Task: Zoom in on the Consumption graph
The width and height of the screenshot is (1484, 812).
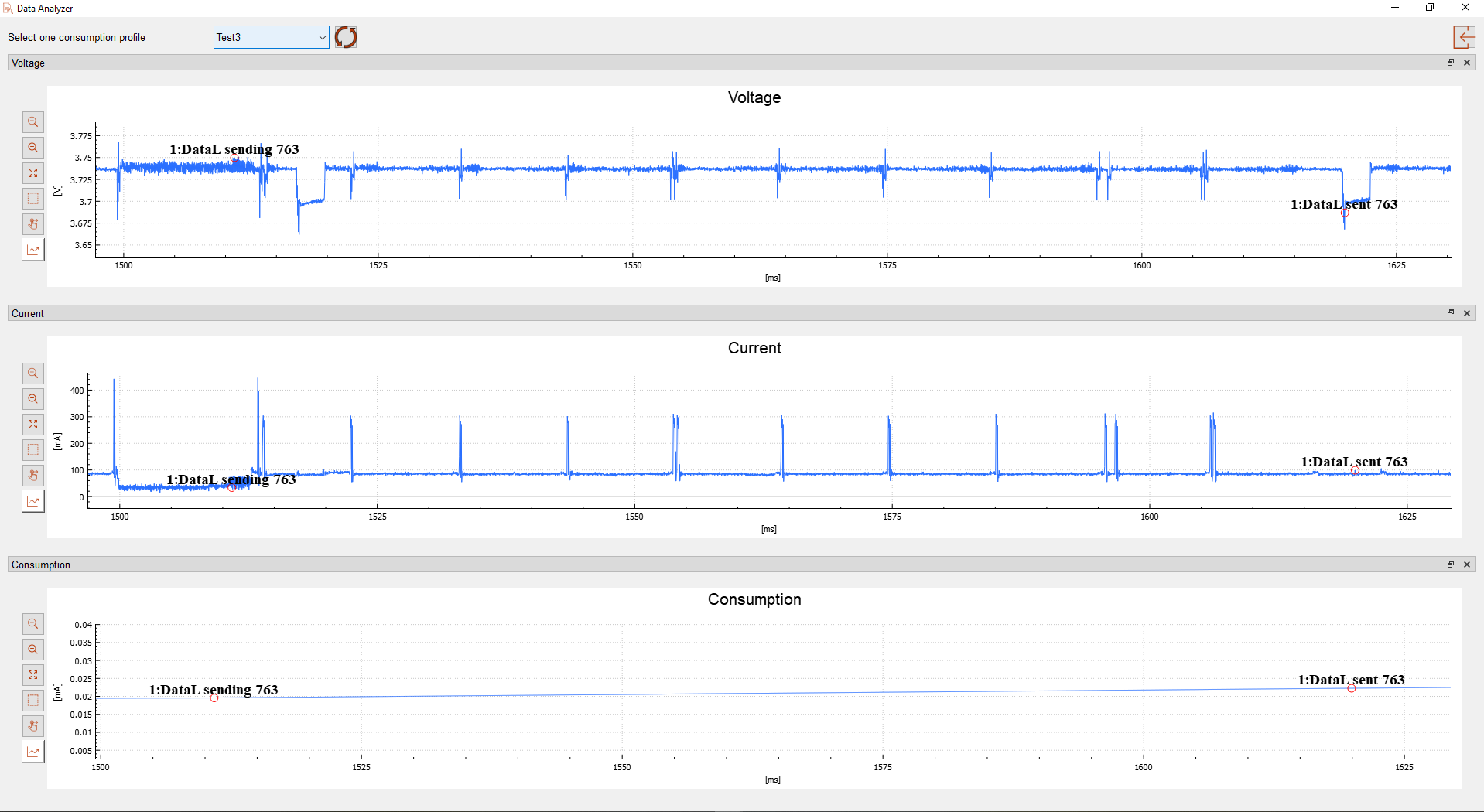Action: coord(32,624)
